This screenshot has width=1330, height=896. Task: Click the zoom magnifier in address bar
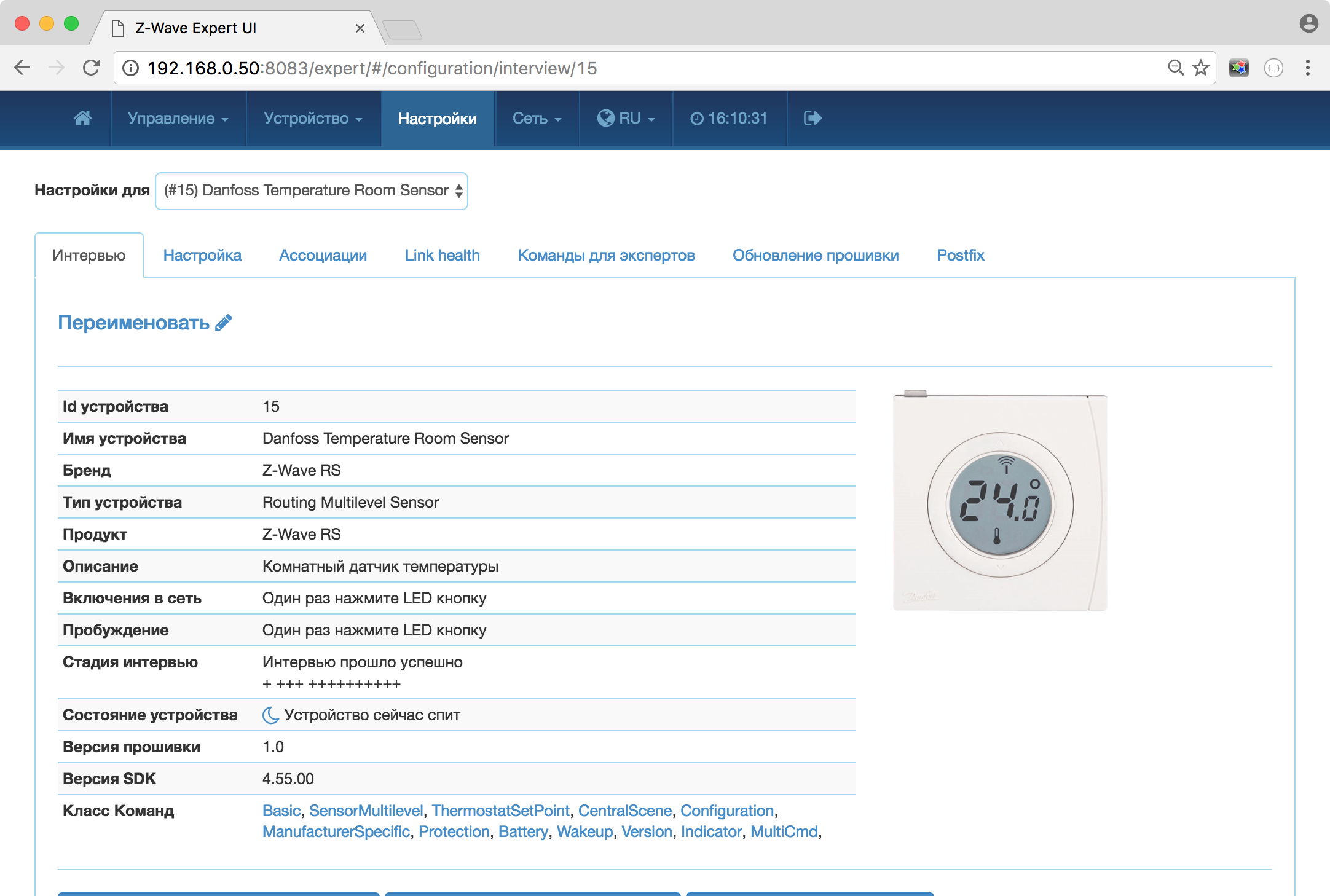click(1175, 68)
